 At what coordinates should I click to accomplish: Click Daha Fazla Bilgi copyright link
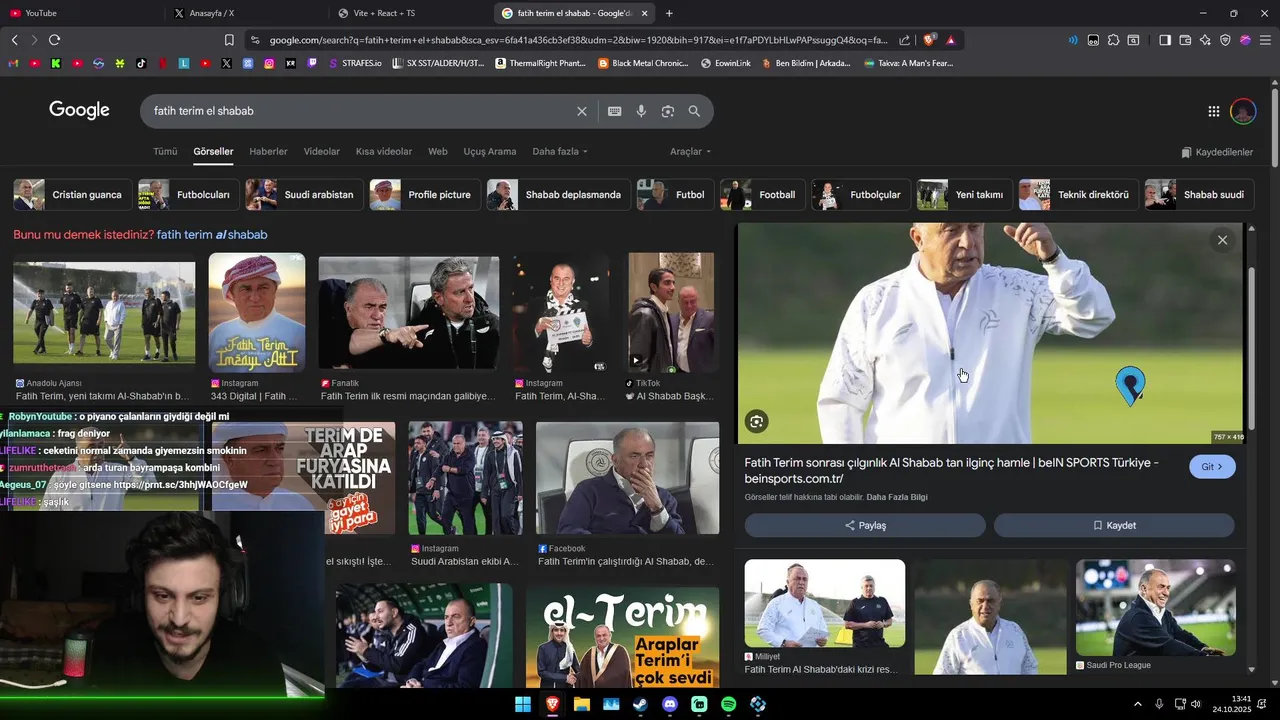pyautogui.click(x=897, y=497)
